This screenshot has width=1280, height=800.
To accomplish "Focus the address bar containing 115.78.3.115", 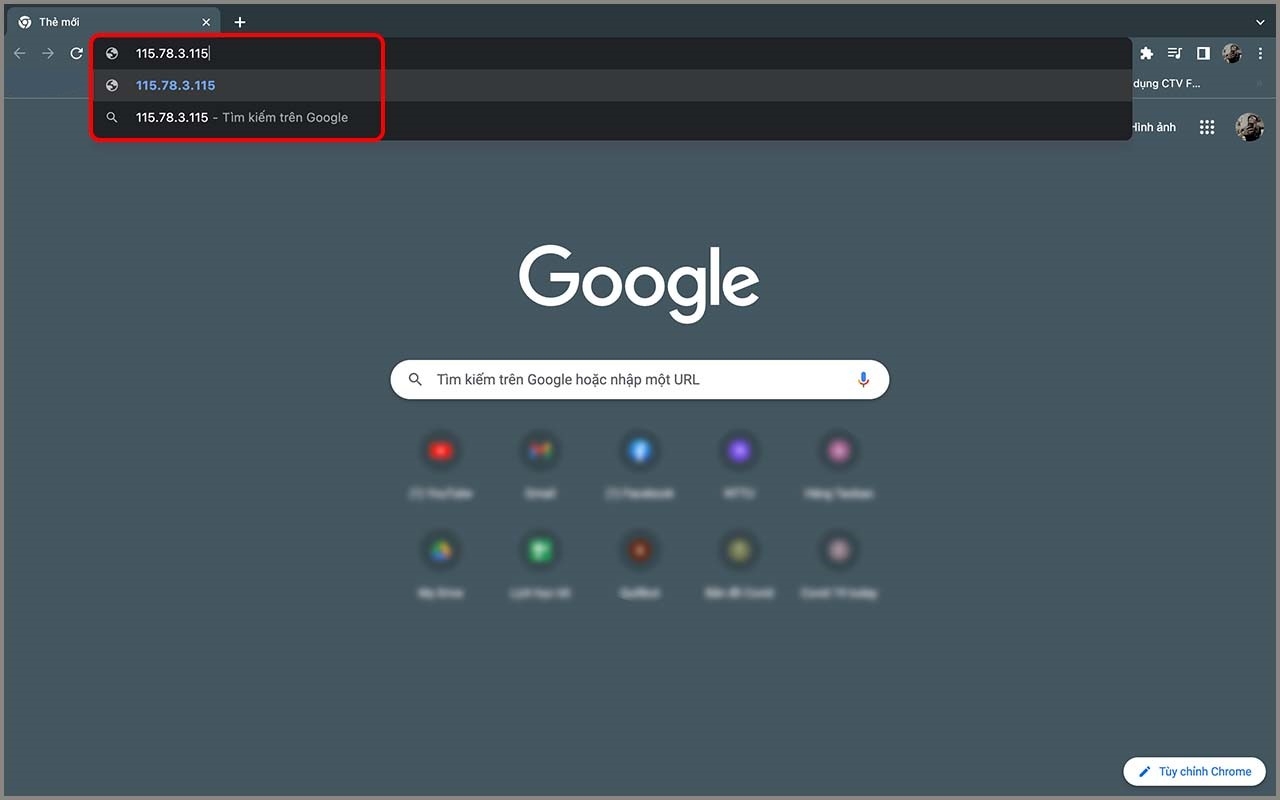I will [612, 54].
